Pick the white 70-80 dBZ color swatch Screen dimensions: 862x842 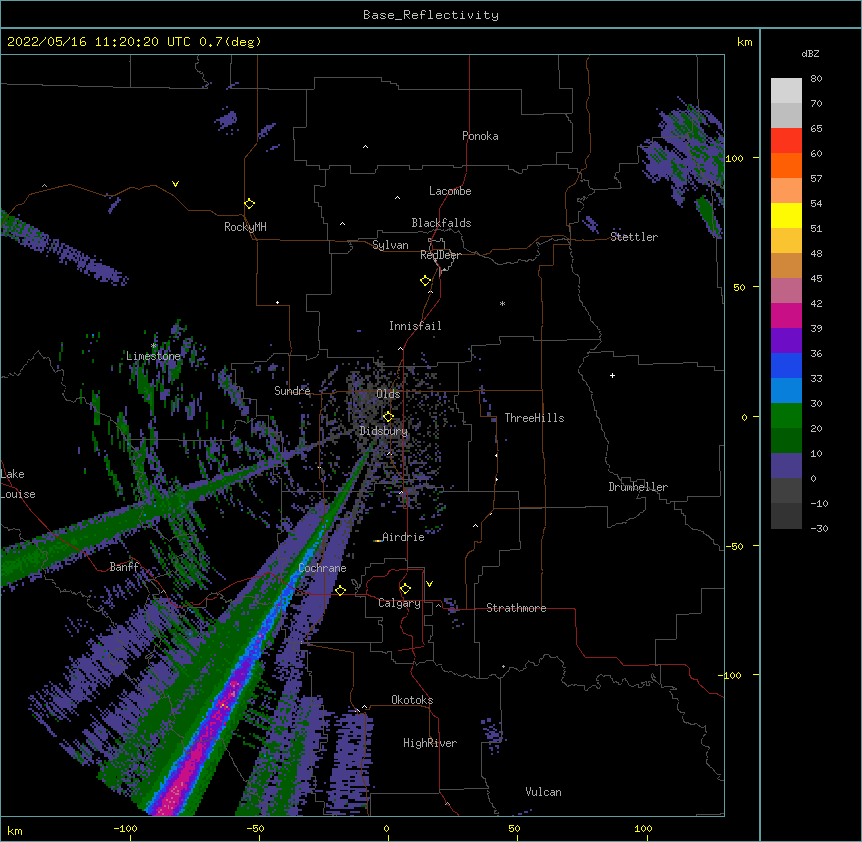[x=786, y=91]
